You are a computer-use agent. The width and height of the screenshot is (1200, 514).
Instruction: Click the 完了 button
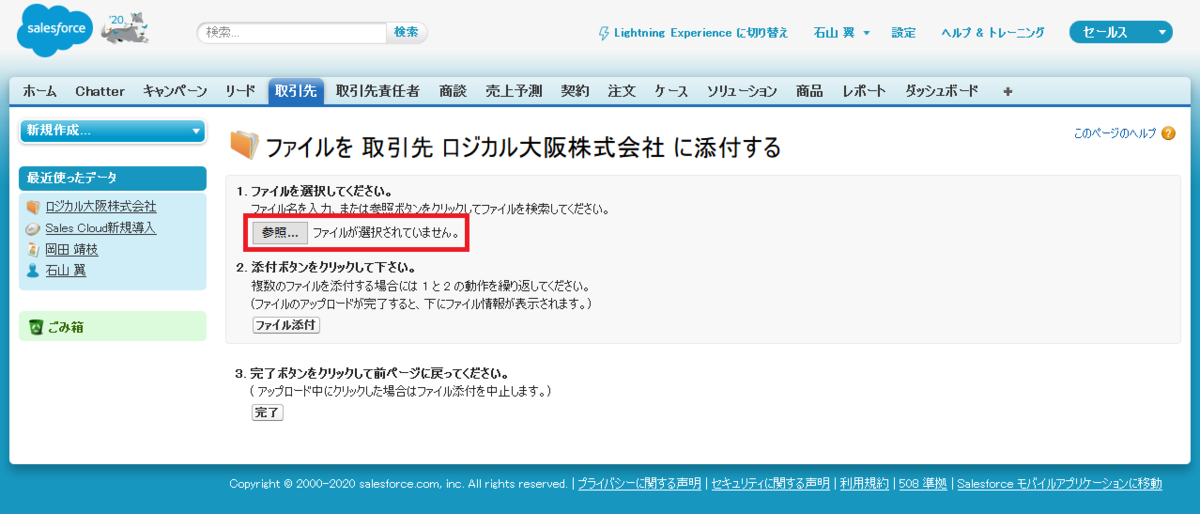(267, 412)
